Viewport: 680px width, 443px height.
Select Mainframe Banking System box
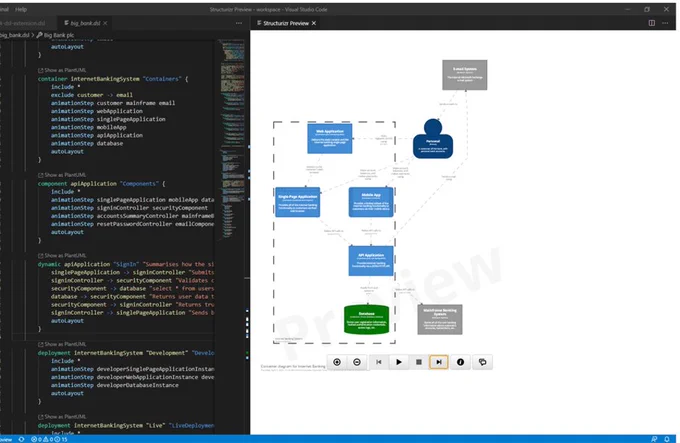(x=440, y=319)
